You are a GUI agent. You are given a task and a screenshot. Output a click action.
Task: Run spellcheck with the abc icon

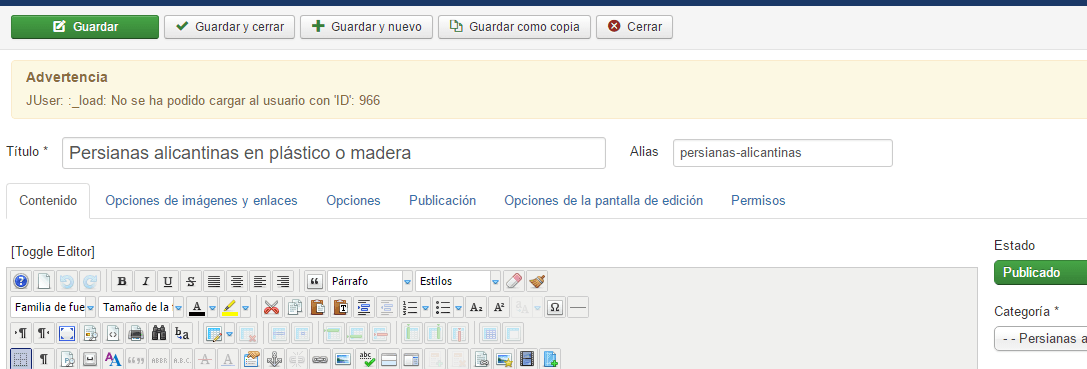[x=365, y=359]
